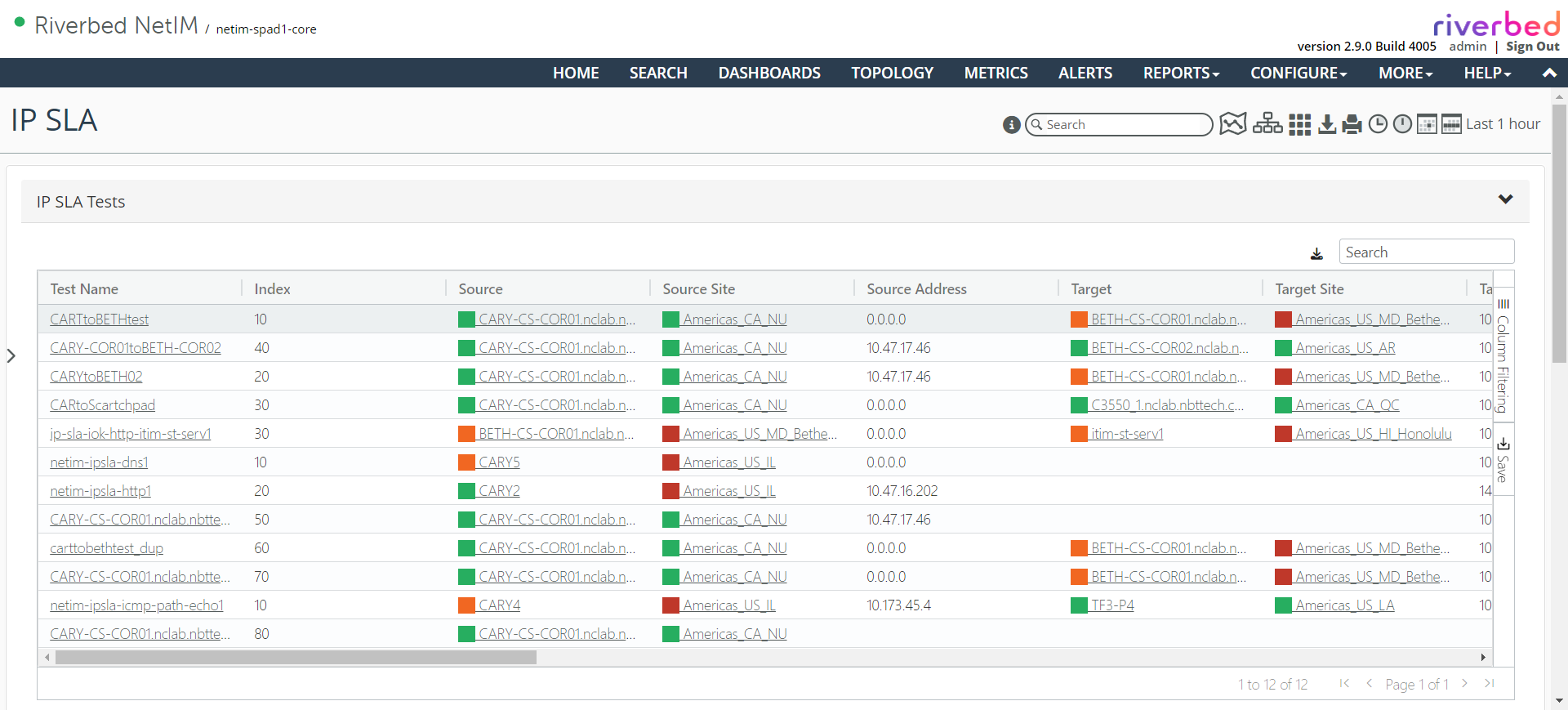Click the week calendar time range icon
The width and height of the screenshot is (1568, 710).
(x=1451, y=124)
